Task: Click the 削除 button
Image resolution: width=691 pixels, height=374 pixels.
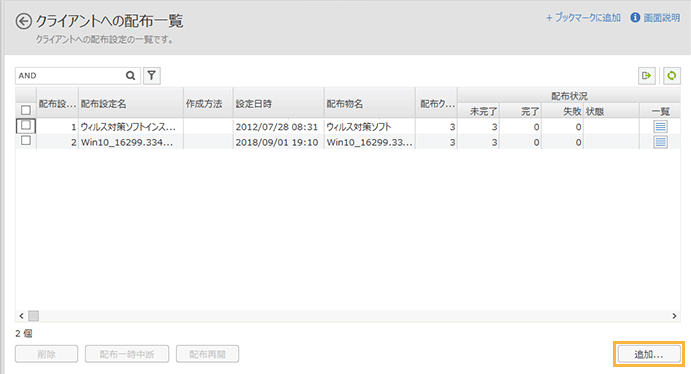Action: pos(46,354)
